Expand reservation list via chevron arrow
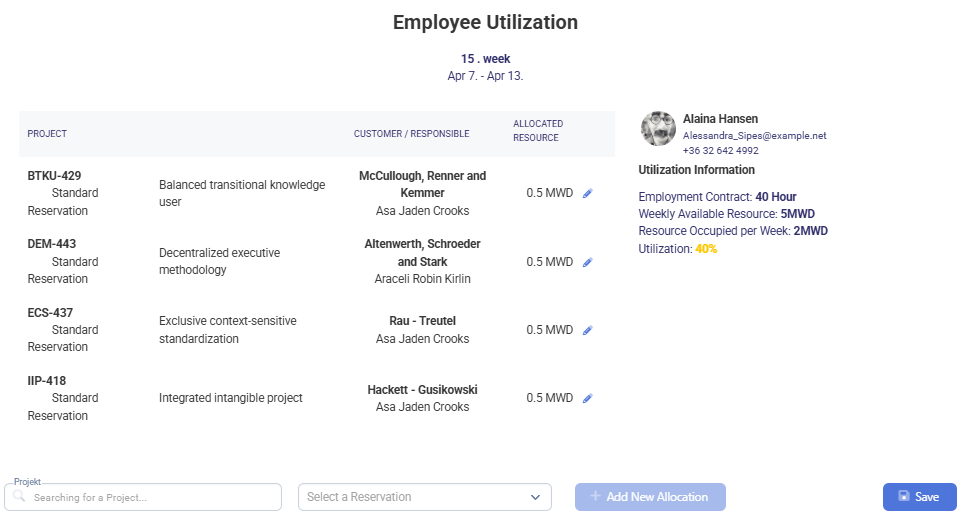This screenshot has height=523, width=977. [534, 497]
